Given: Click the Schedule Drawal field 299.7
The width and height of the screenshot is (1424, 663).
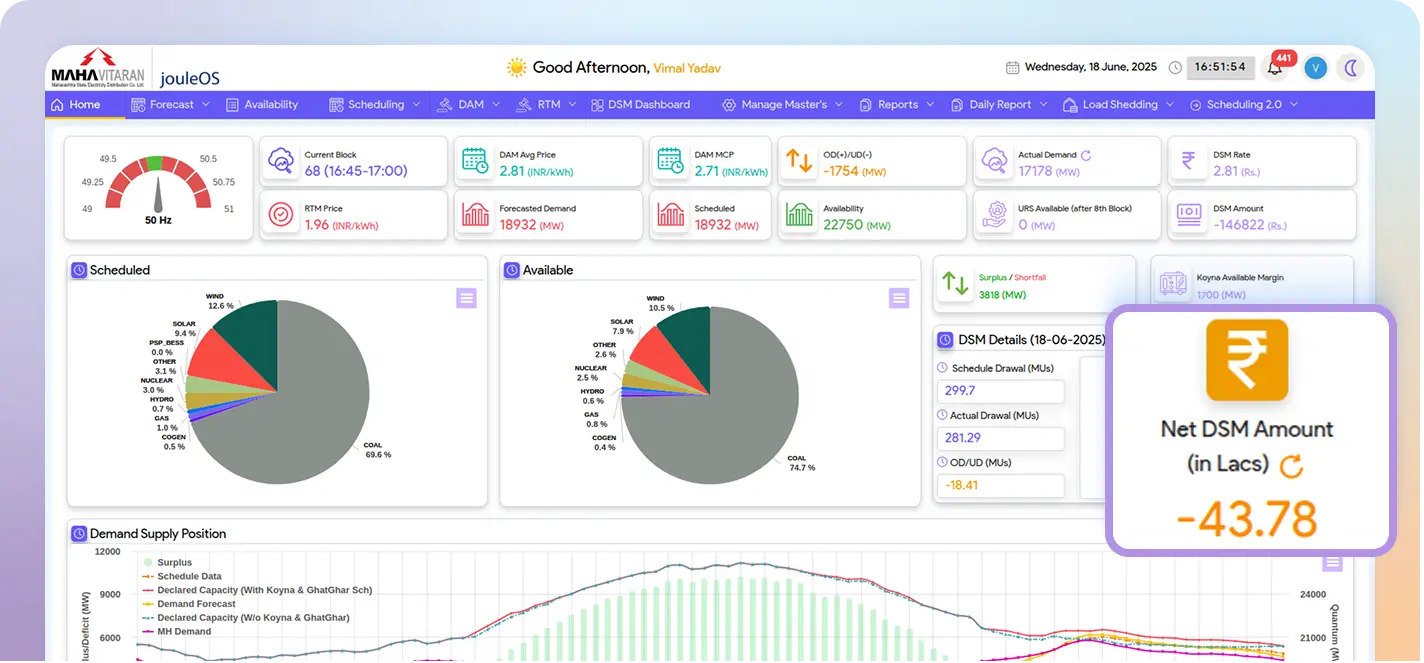Looking at the screenshot, I should point(1000,391).
